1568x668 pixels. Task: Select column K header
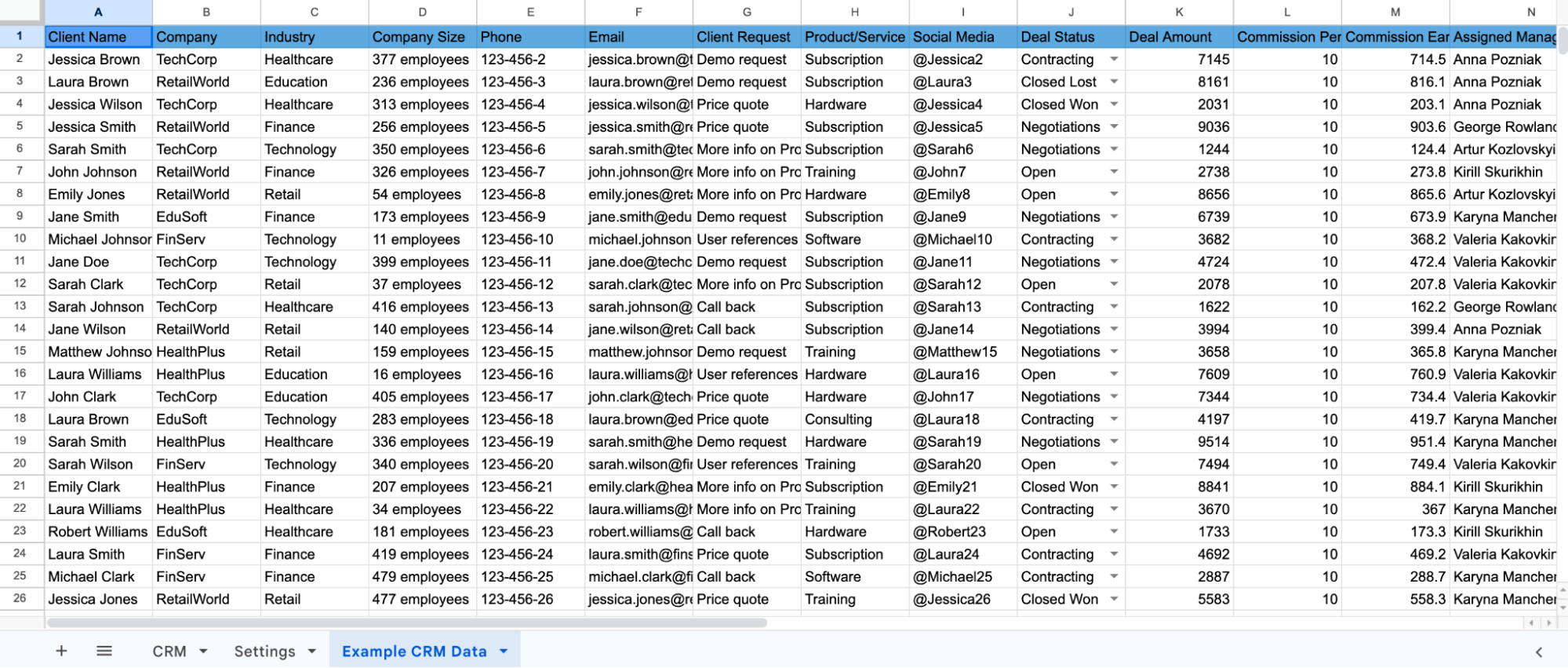point(1179,12)
